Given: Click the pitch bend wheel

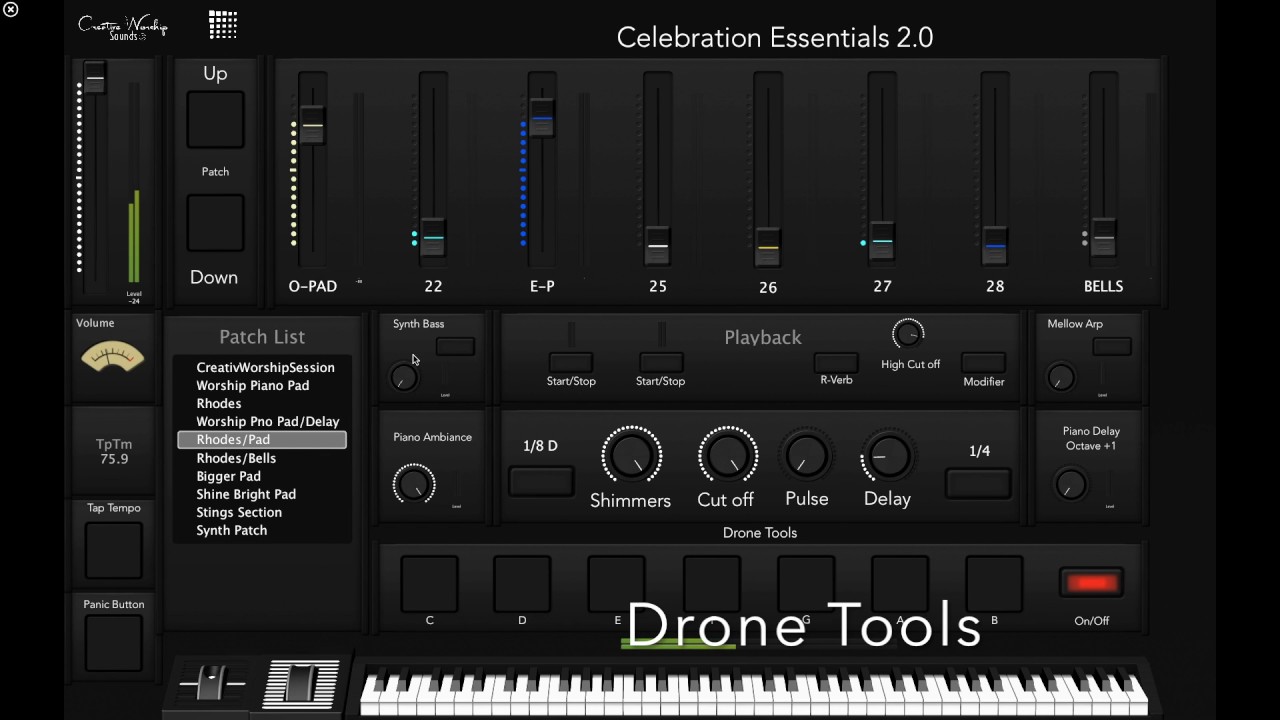Looking at the screenshot, I should 212,684.
